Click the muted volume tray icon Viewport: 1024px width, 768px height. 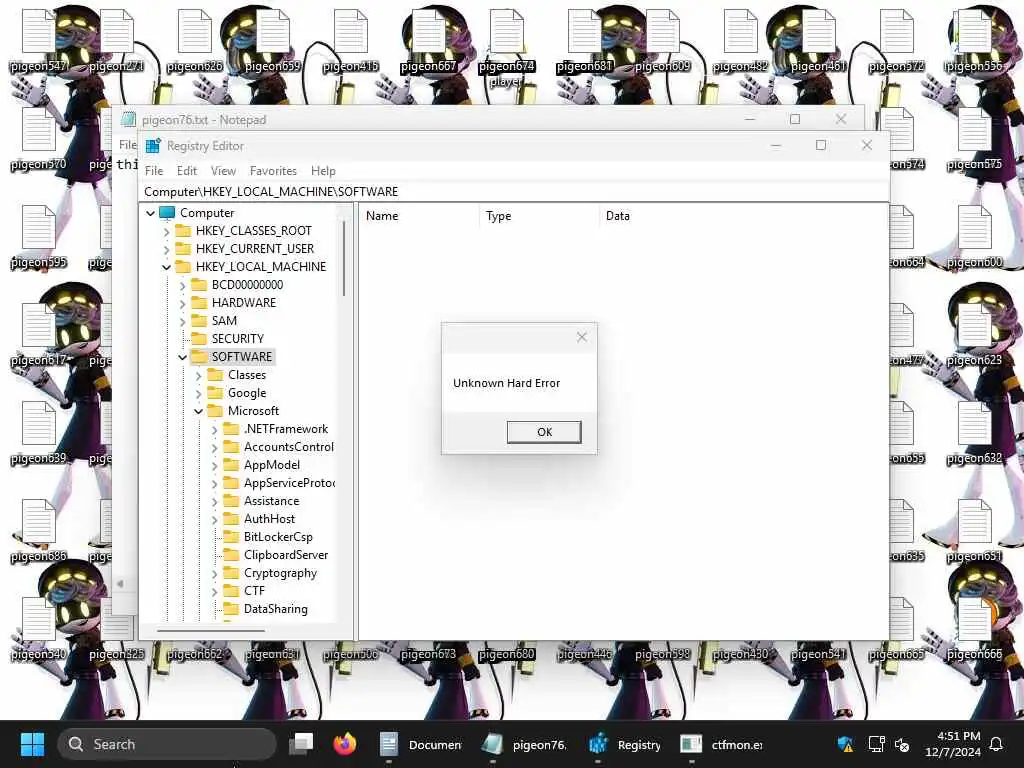pos(903,744)
